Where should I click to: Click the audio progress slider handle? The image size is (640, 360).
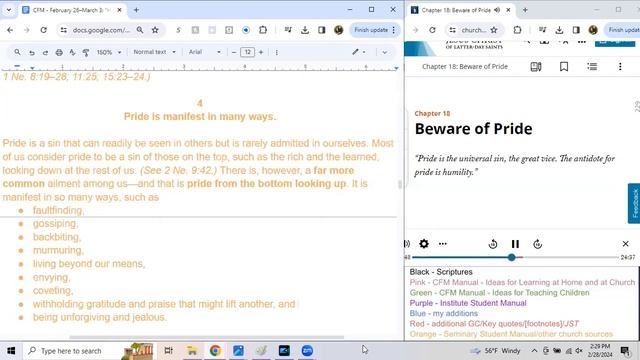click(x=511, y=257)
